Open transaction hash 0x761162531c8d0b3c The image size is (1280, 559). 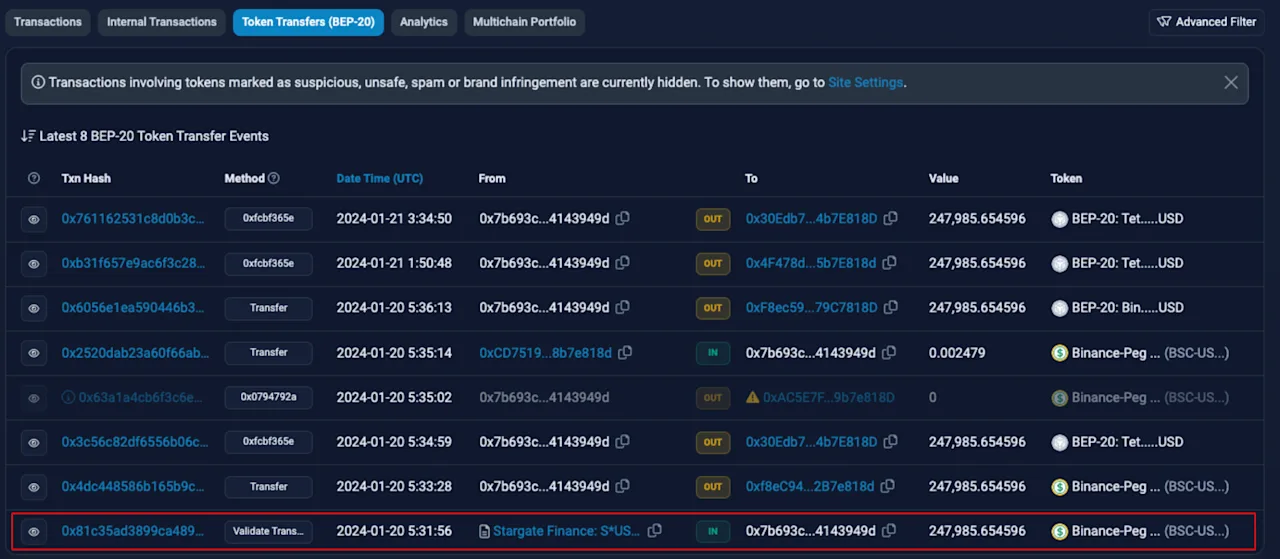click(134, 218)
